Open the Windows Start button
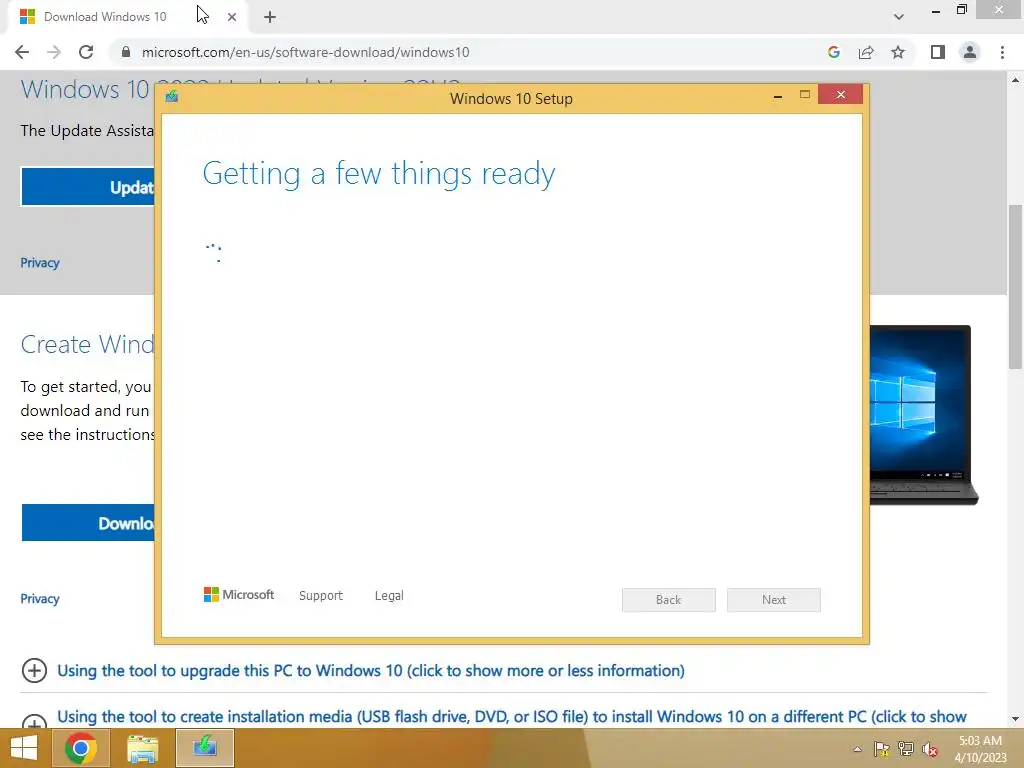Viewport: 1024px width, 768px height. (24, 748)
